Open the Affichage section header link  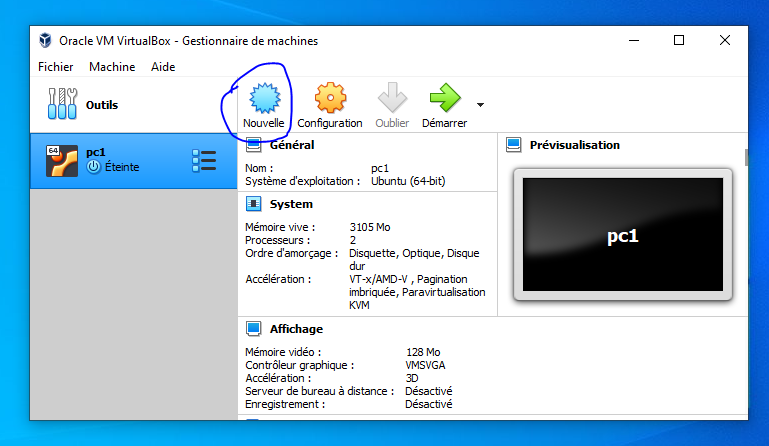coord(296,329)
